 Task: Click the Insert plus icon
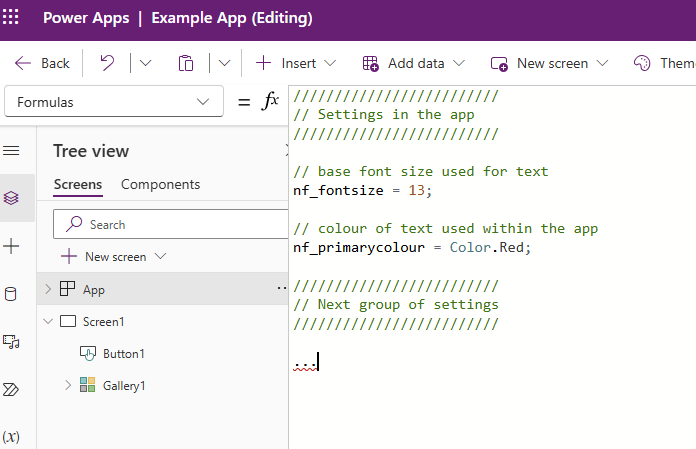pyautogui.click(x=263, y=63)
